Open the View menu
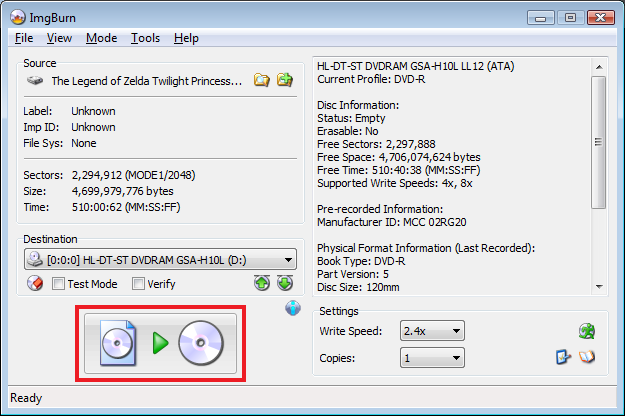The height and width of the screenshot is (416, 625). coord(59,38)
